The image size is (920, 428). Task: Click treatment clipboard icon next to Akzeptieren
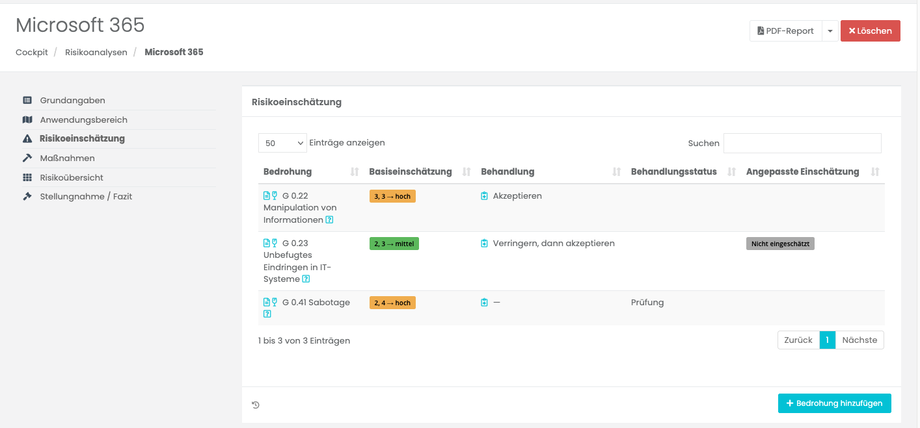(485, 196)
